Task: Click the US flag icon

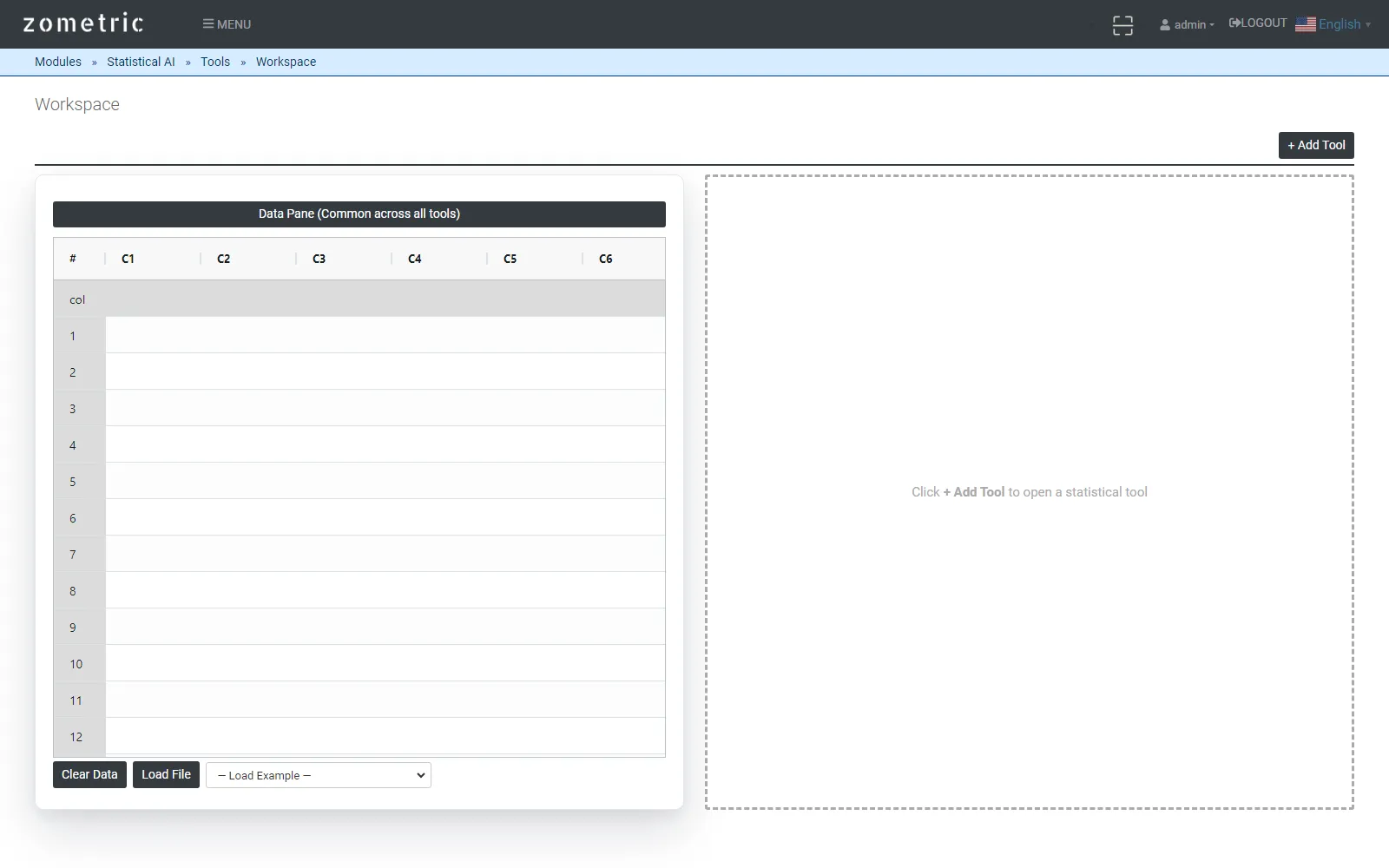Action: click(1306, 24)
